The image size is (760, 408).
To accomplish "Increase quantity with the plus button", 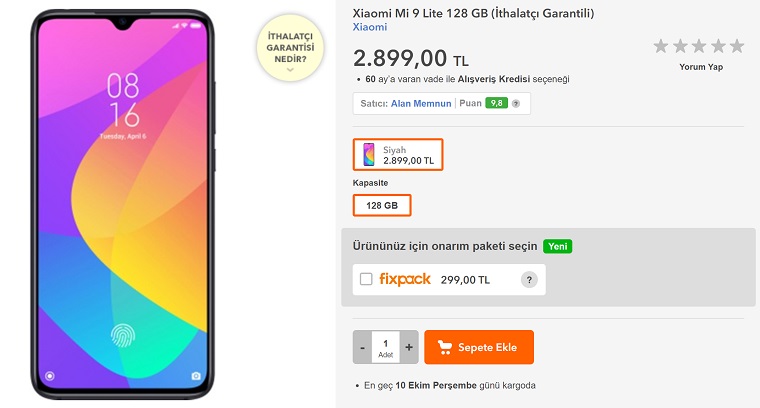I will (x=409, y=347).
